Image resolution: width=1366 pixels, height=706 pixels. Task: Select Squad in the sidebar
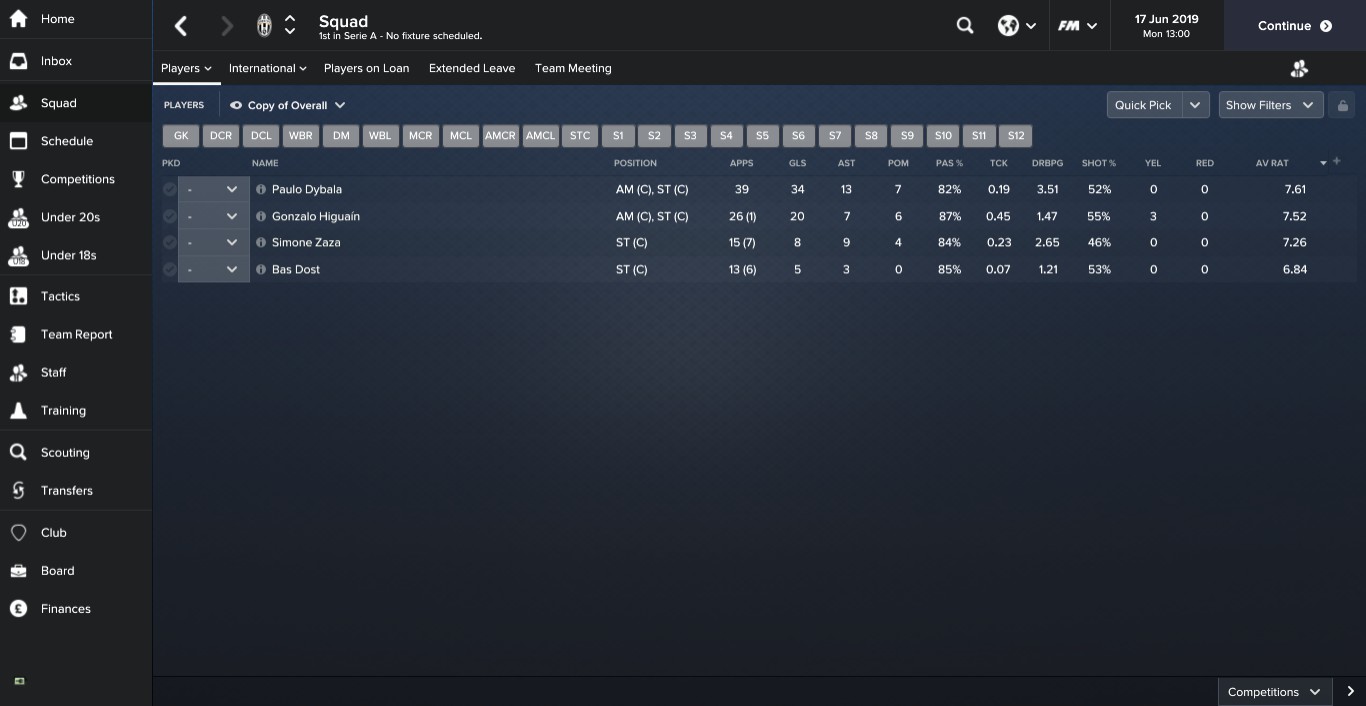(x=76, y=103)
